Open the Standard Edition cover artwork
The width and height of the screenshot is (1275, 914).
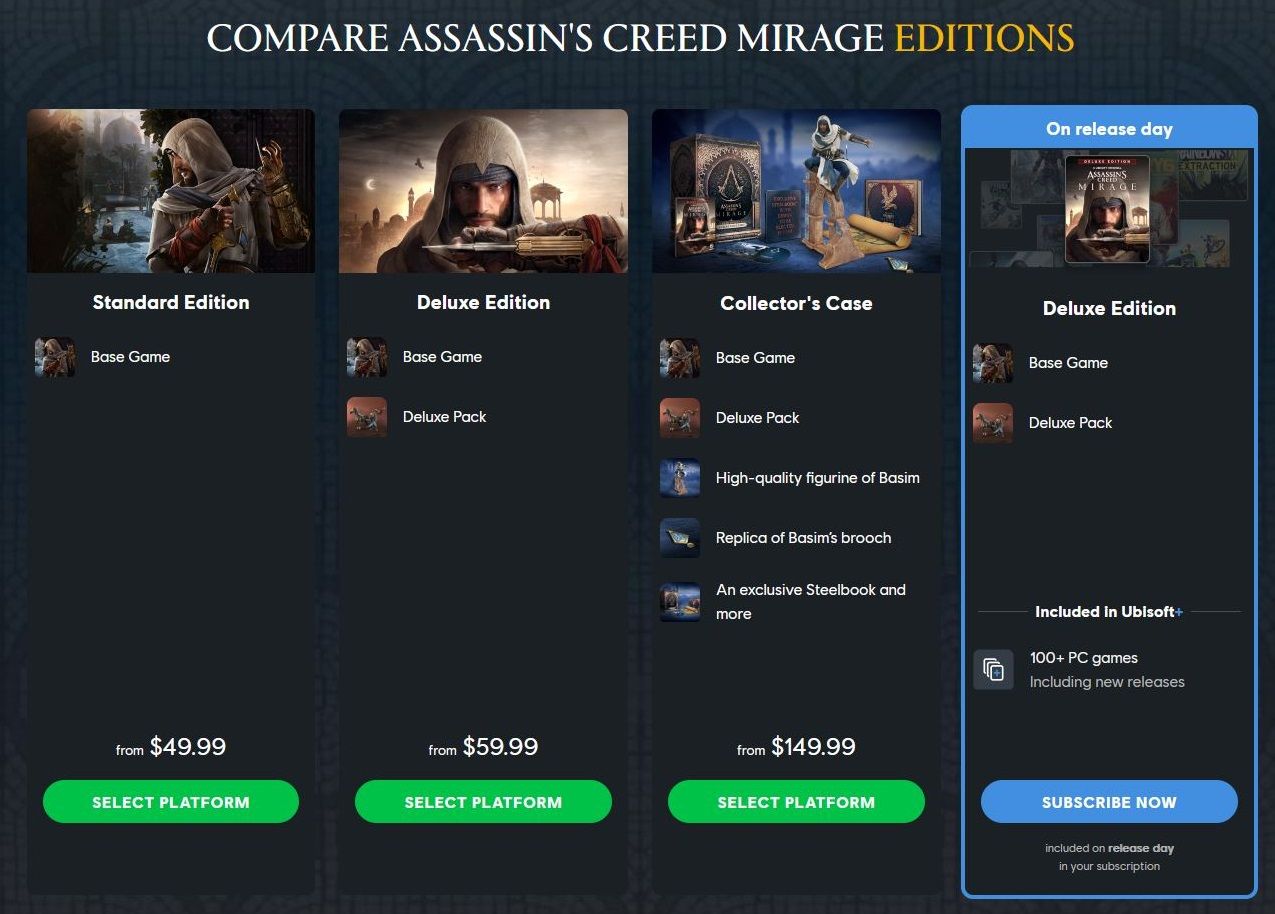[171, 191]
